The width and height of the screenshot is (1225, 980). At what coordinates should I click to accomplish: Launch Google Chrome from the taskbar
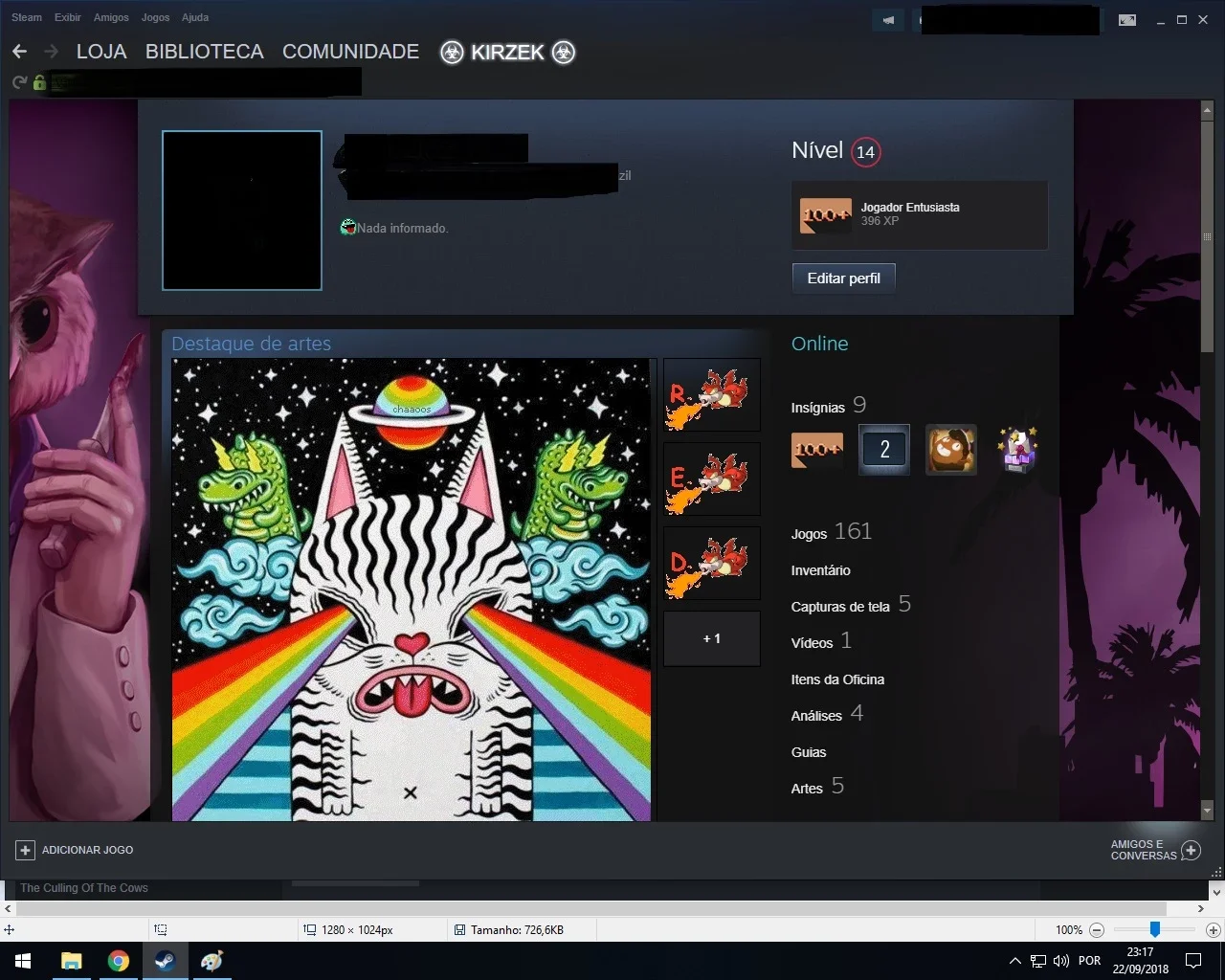coord(119,961)
